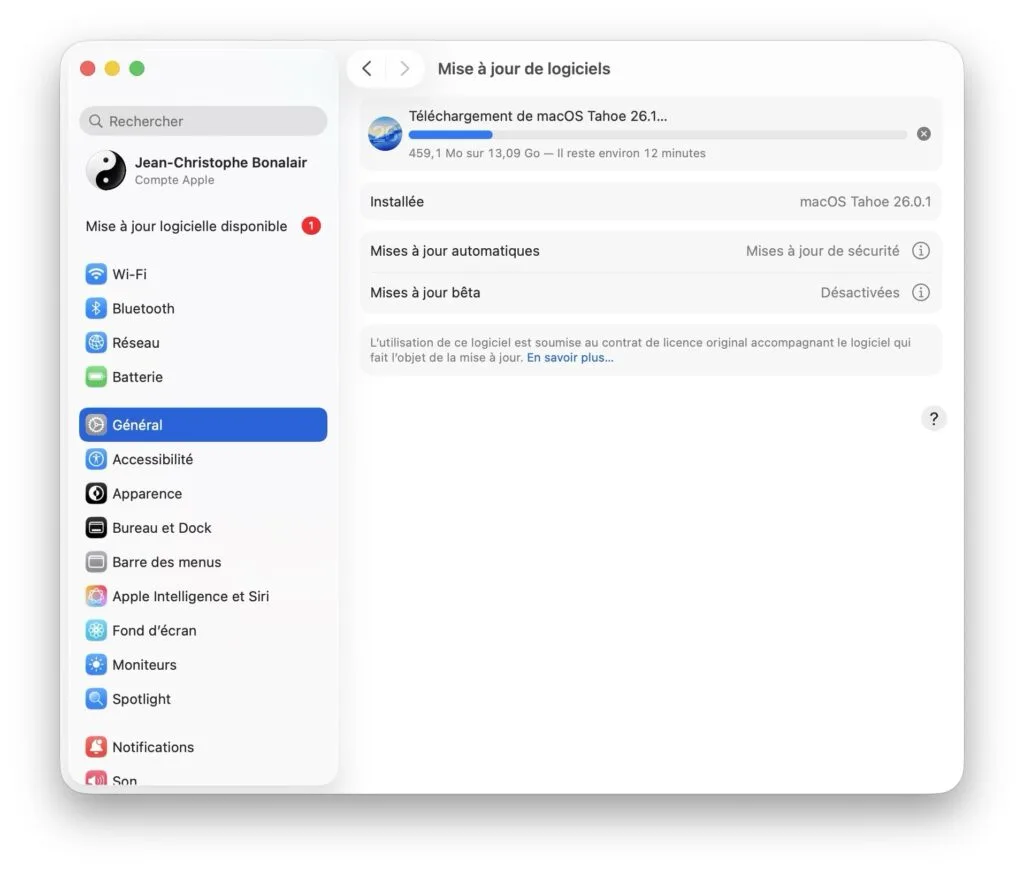Open the Wi-Fi settings icon
Viewport: 1024px width, 873px height.
(x=96, y=273)
